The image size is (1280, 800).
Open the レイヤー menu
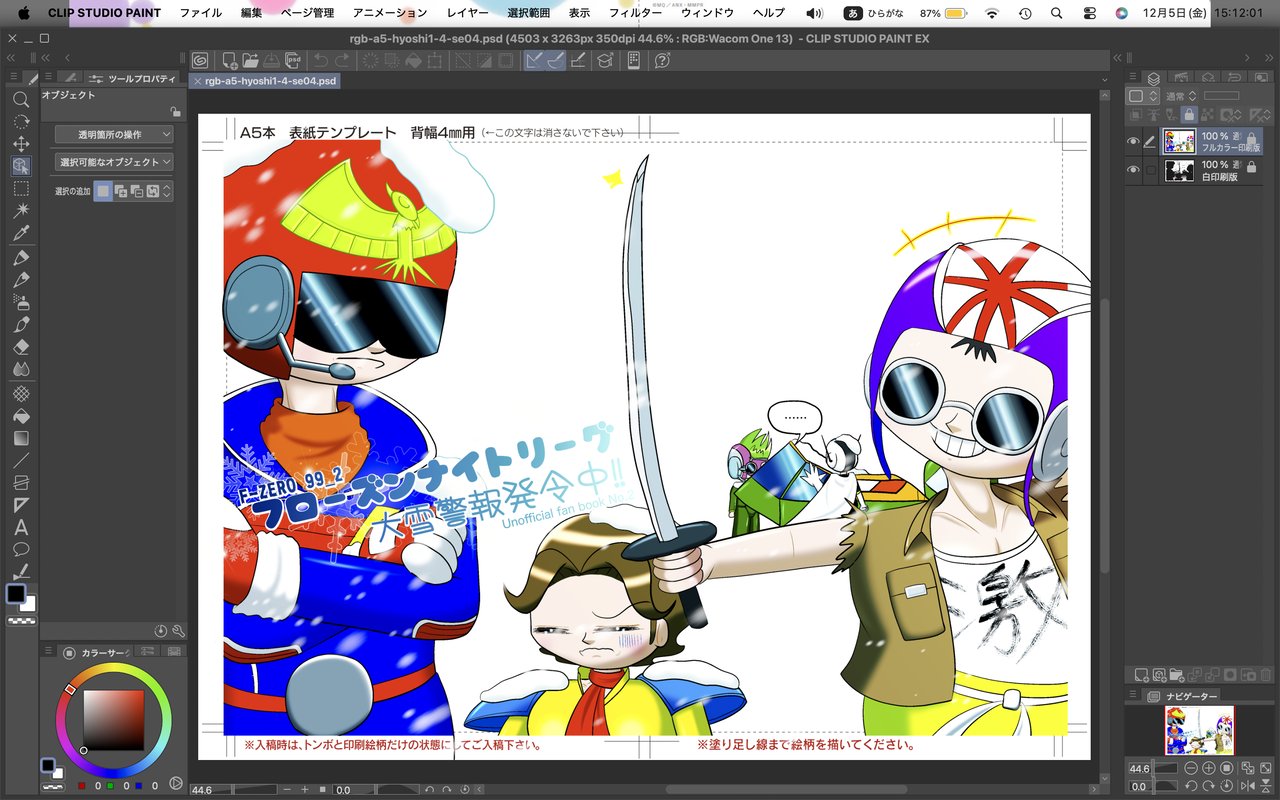tap(468, 13)
